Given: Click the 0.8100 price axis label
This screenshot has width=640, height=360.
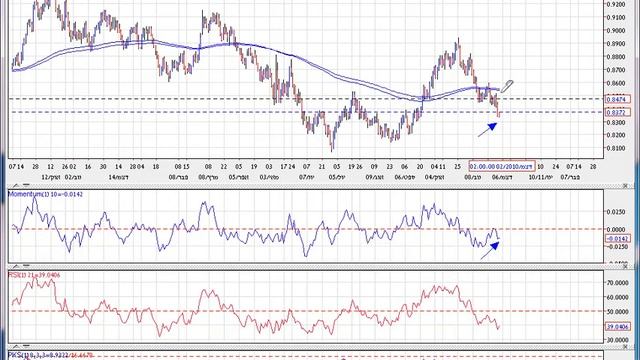Looking at the screenshot, I should [616, 148].
